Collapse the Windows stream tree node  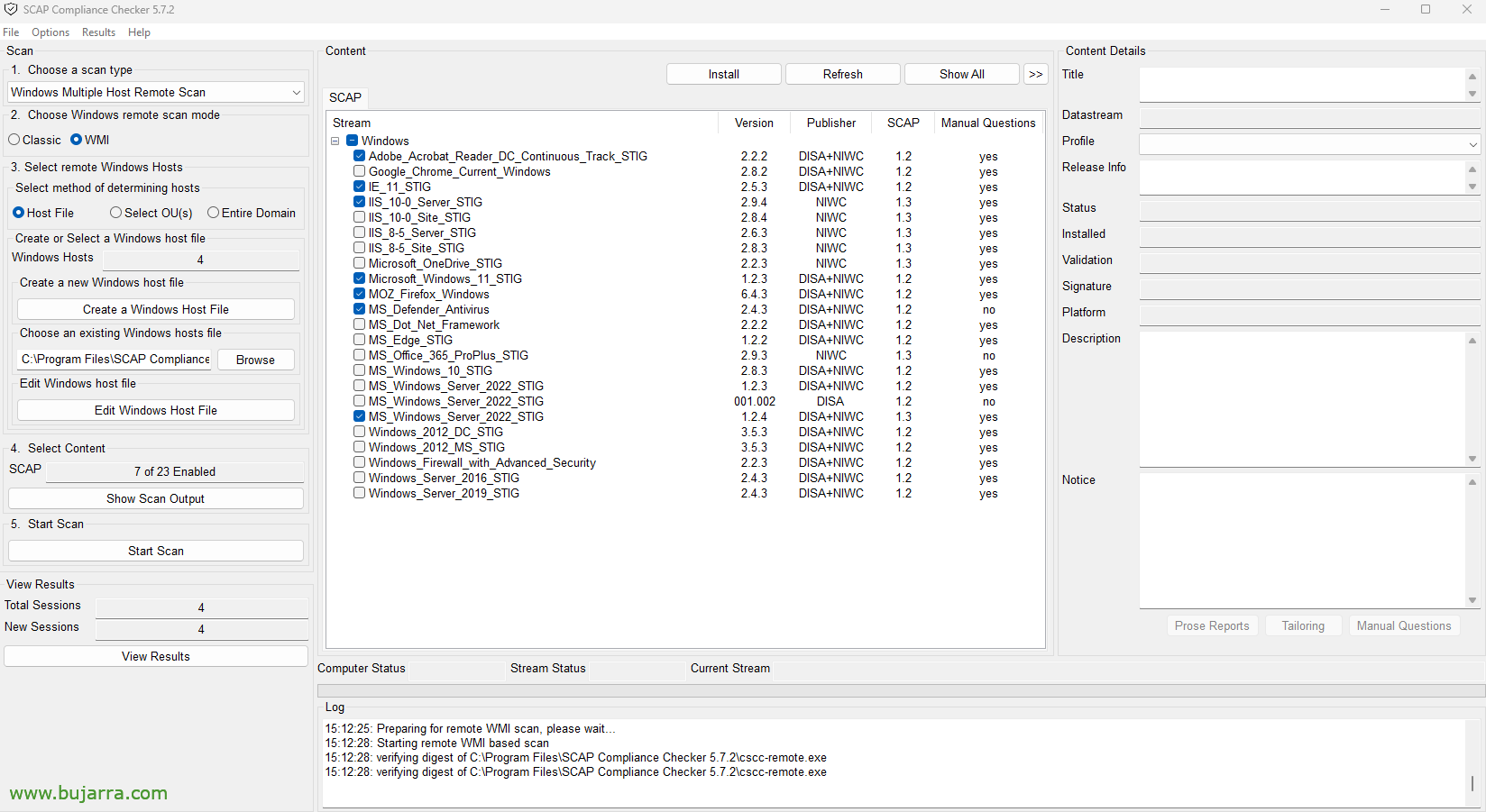pyautogui.click(x=335, y=141)
